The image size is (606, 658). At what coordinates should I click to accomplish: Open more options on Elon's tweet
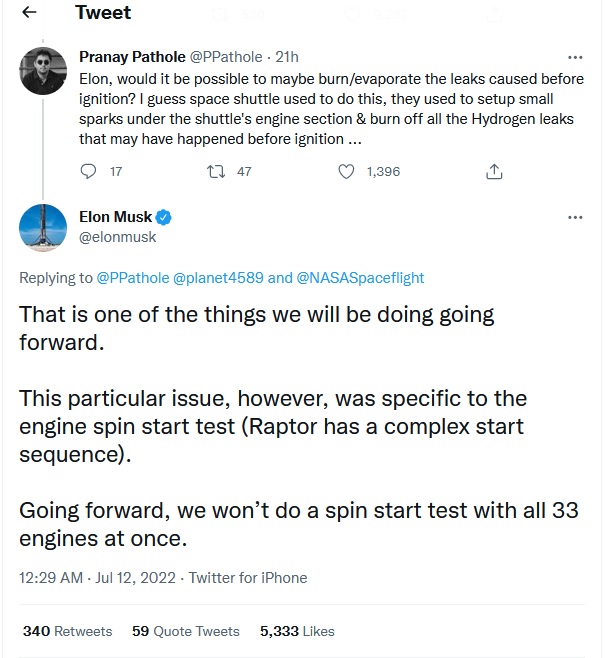tap(575, 217)
